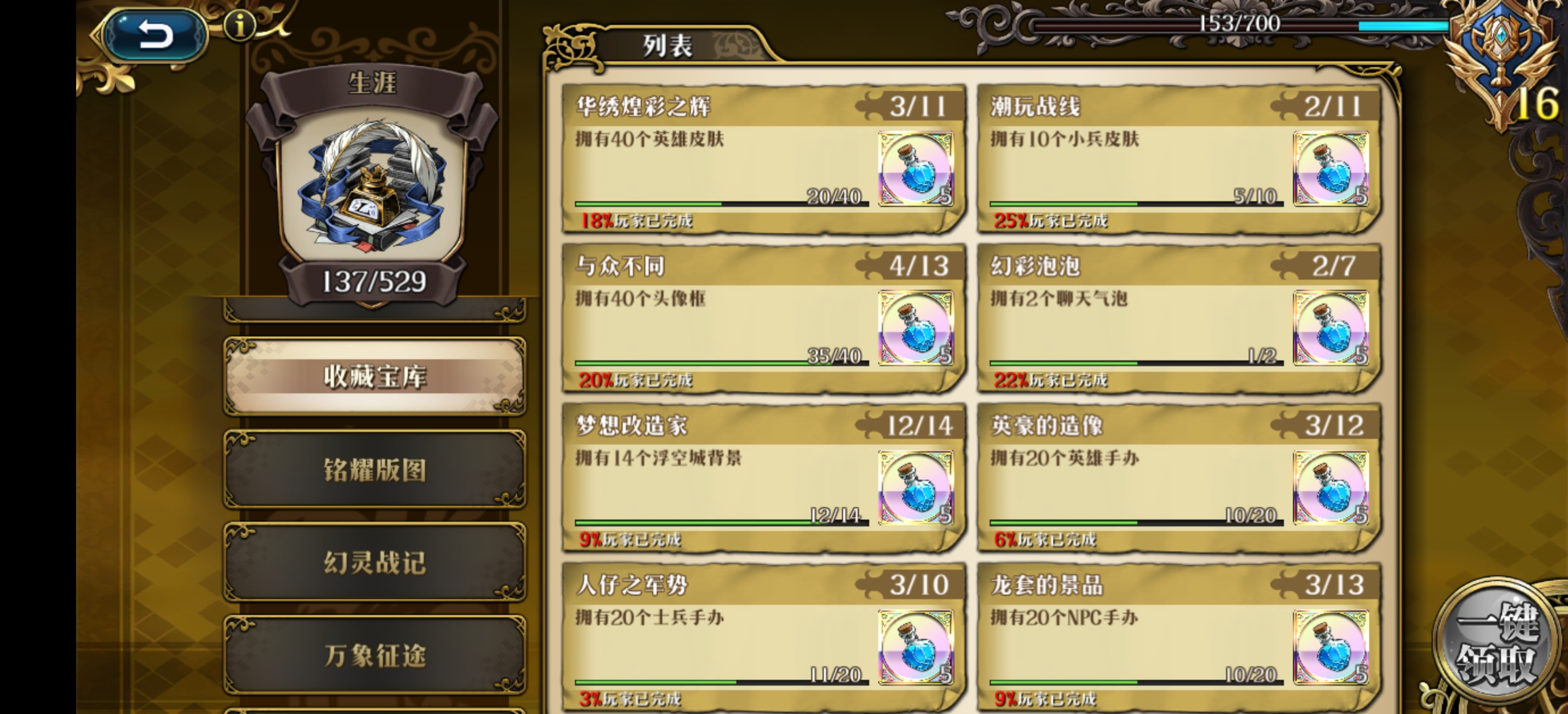Tap the potion reward for 幻彩泡泡
This screenshot has width=1568, height=714.
pyautogui.click(x=1331, y=329)
